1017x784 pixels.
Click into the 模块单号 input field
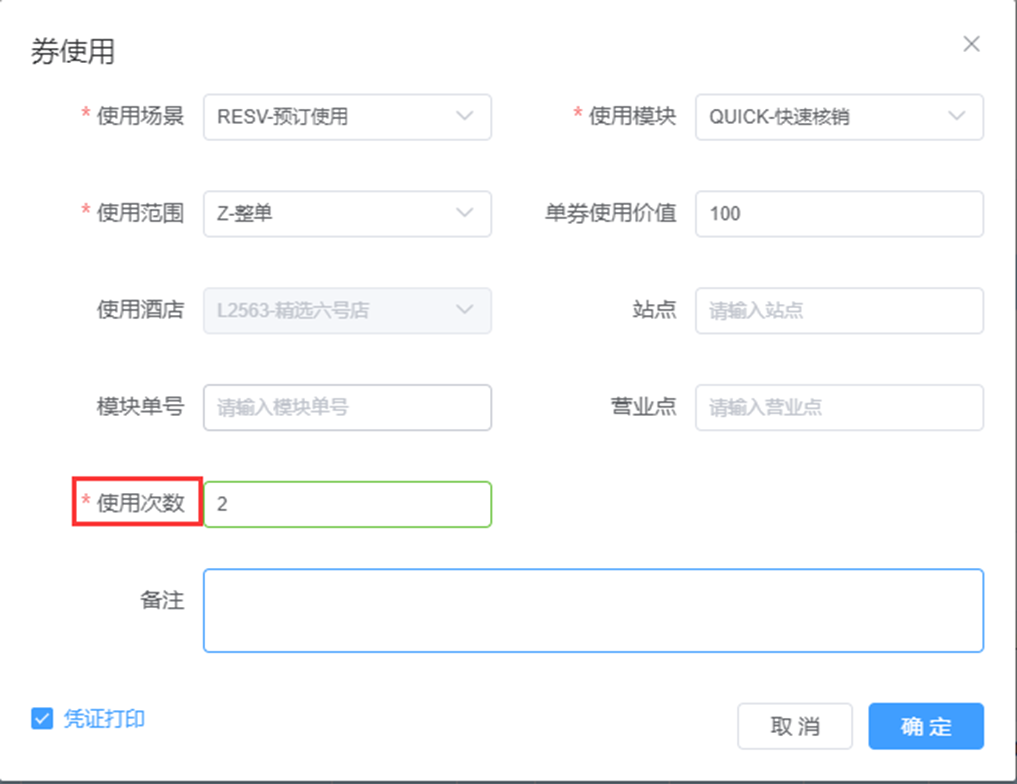coord(346,407)
